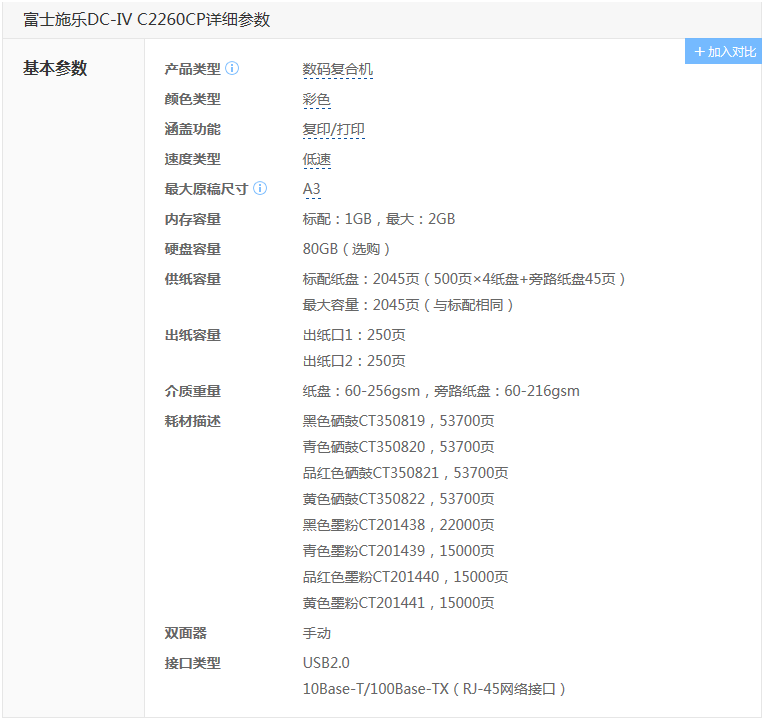Click the 品红色墨粉CT201440 line
This screenshot has height=718, width=762.
click(x=406, y=577)
